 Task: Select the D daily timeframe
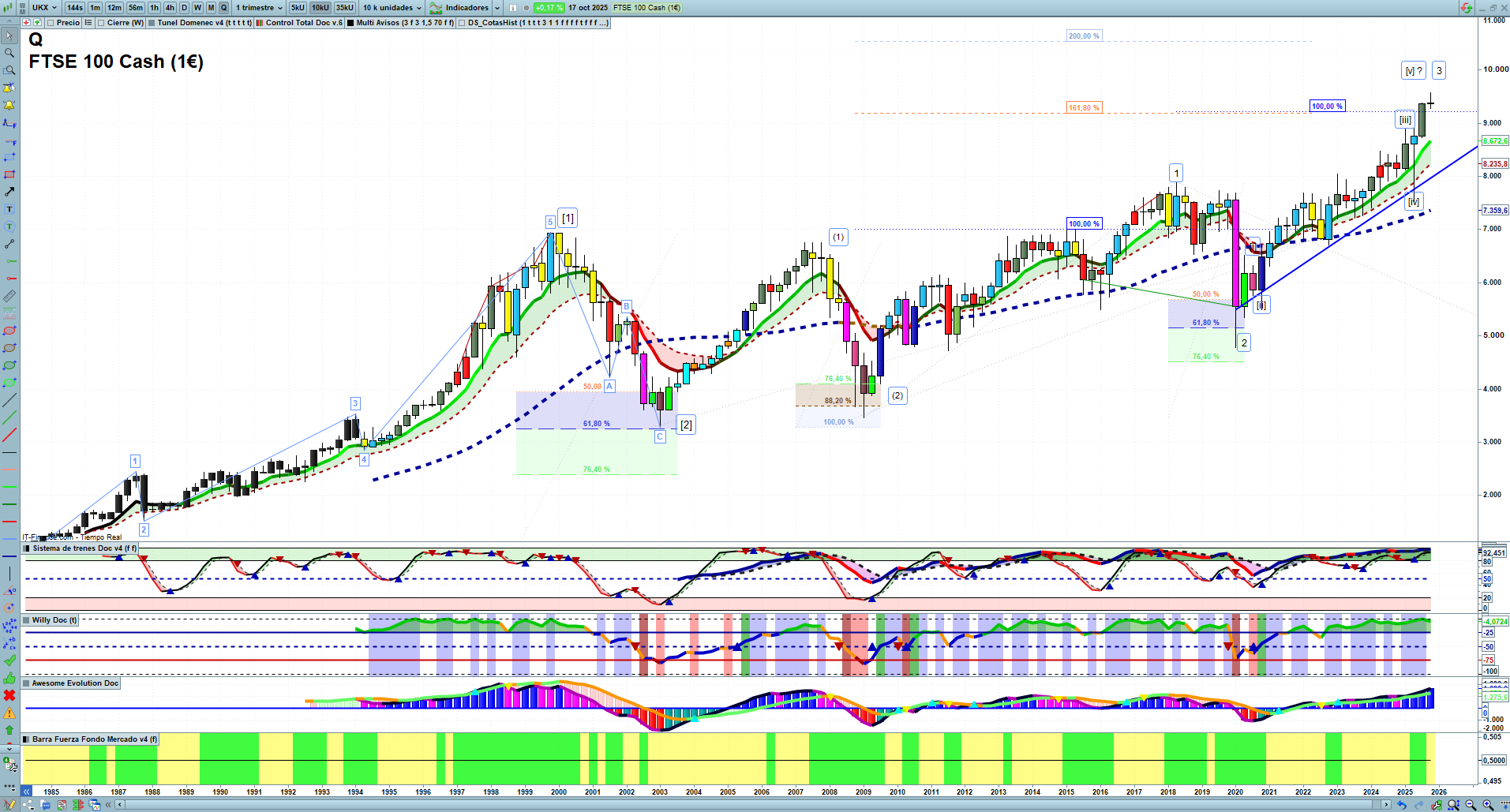[185, 8]
